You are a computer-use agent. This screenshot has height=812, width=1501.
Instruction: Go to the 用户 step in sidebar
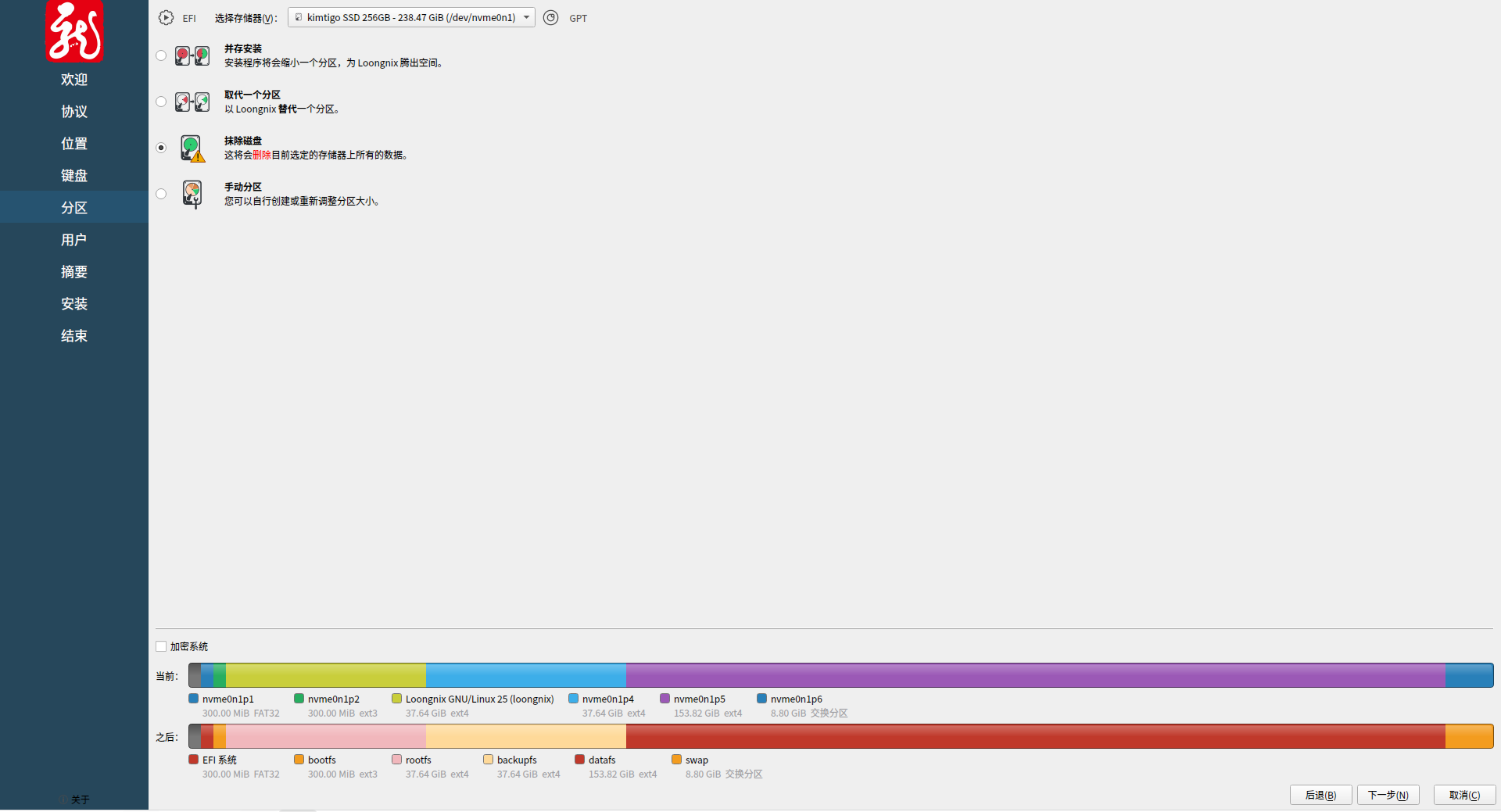pyautogui.click(x=74, y=240)
